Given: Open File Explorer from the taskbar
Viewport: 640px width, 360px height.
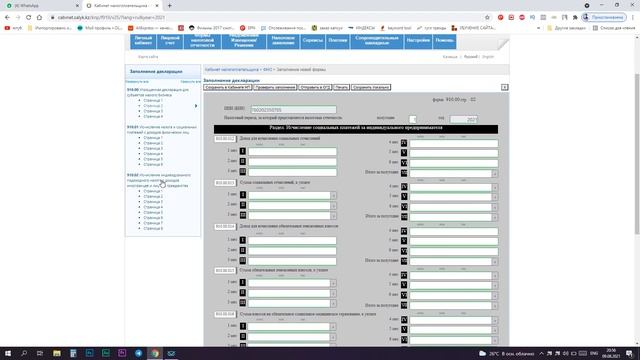Looking at the screenshot, I should [x=57, y=353].
